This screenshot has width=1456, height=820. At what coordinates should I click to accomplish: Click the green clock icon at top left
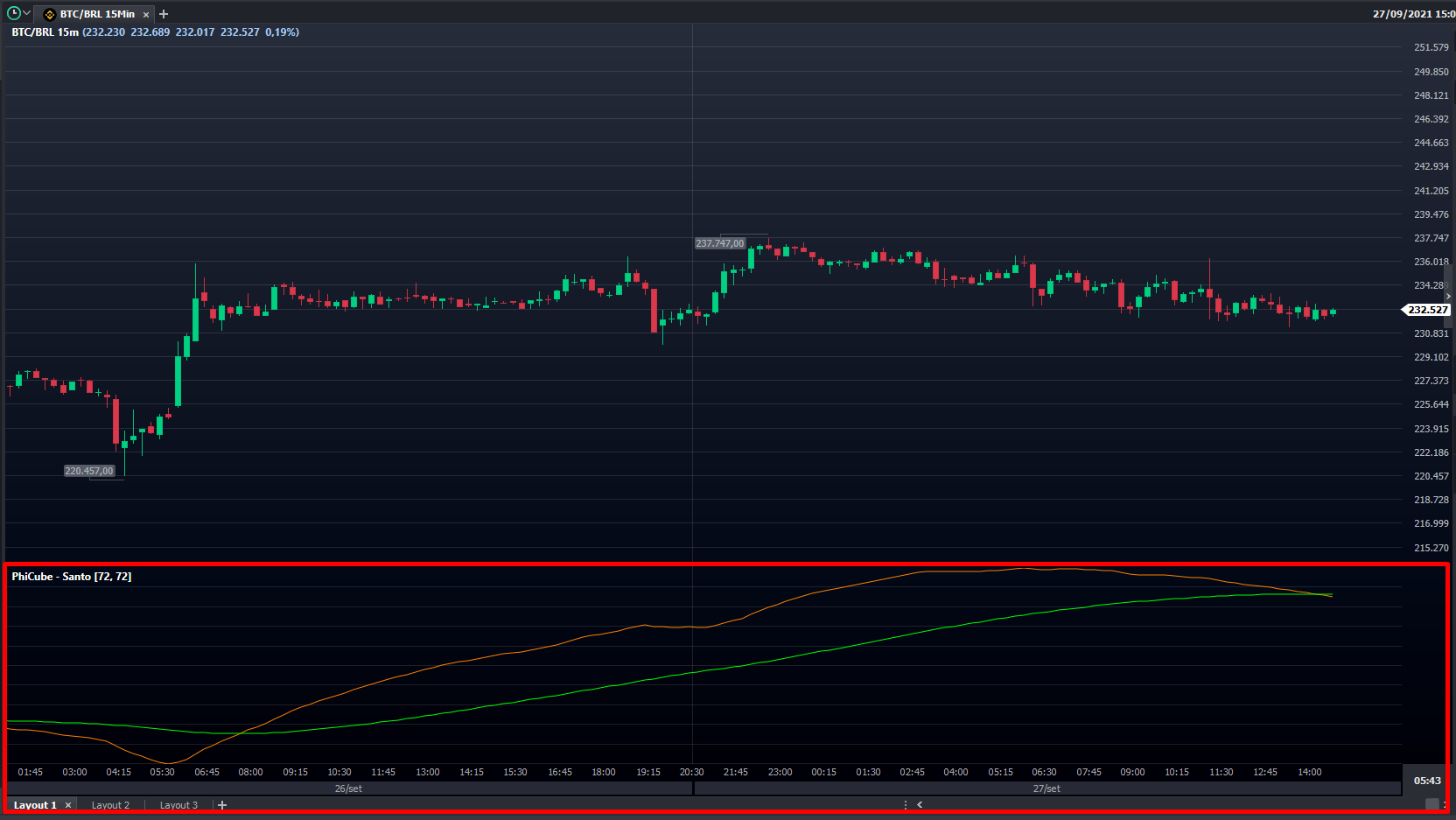pyautogui.click(x=13, y=13)
